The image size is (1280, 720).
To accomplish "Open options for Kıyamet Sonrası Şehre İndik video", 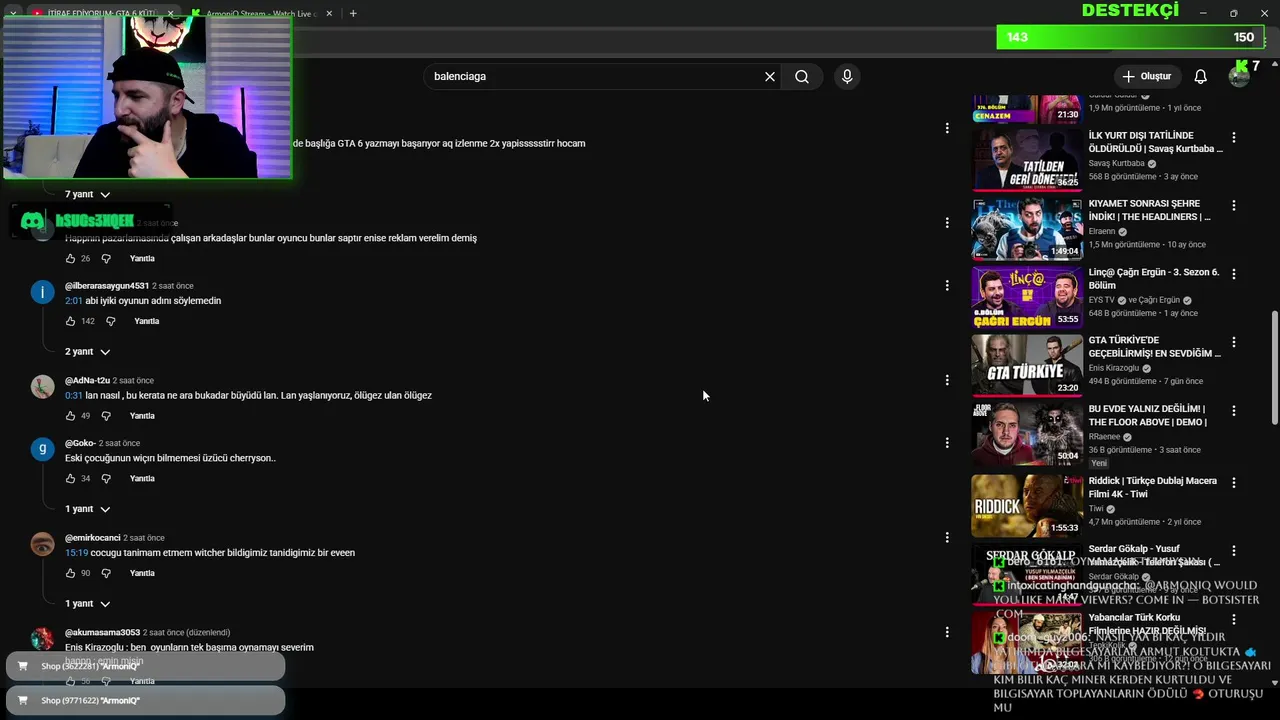I will click(1234, 205).
